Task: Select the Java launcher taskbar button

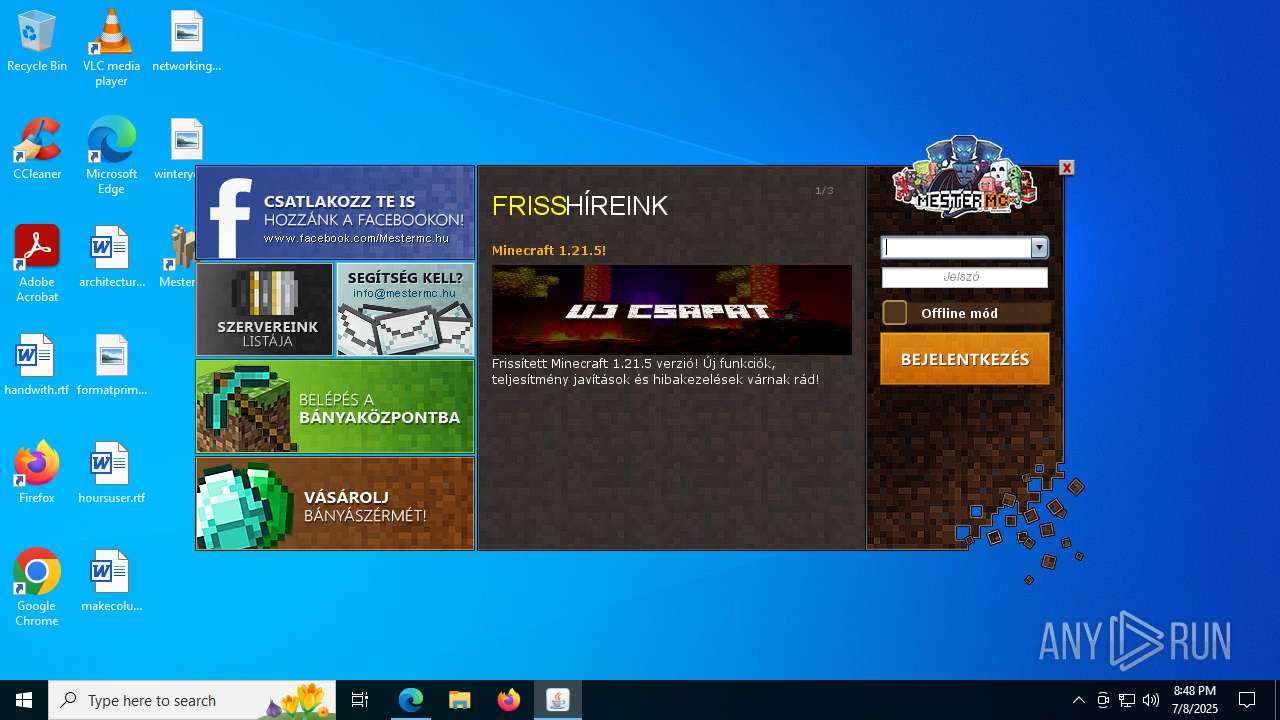Action: click(558, 700)
